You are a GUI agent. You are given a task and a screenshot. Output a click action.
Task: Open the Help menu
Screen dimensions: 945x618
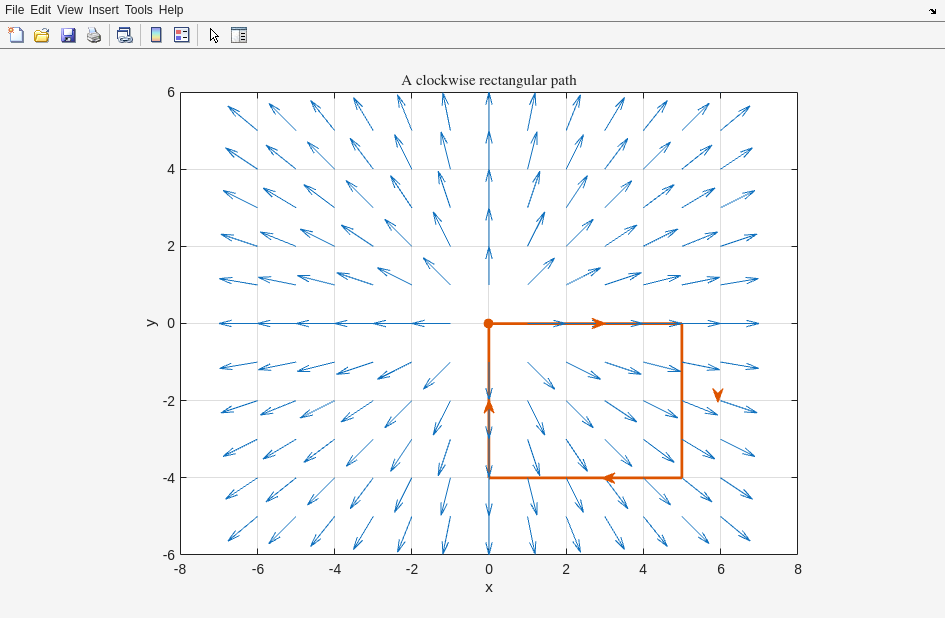(x=171, y=10)
